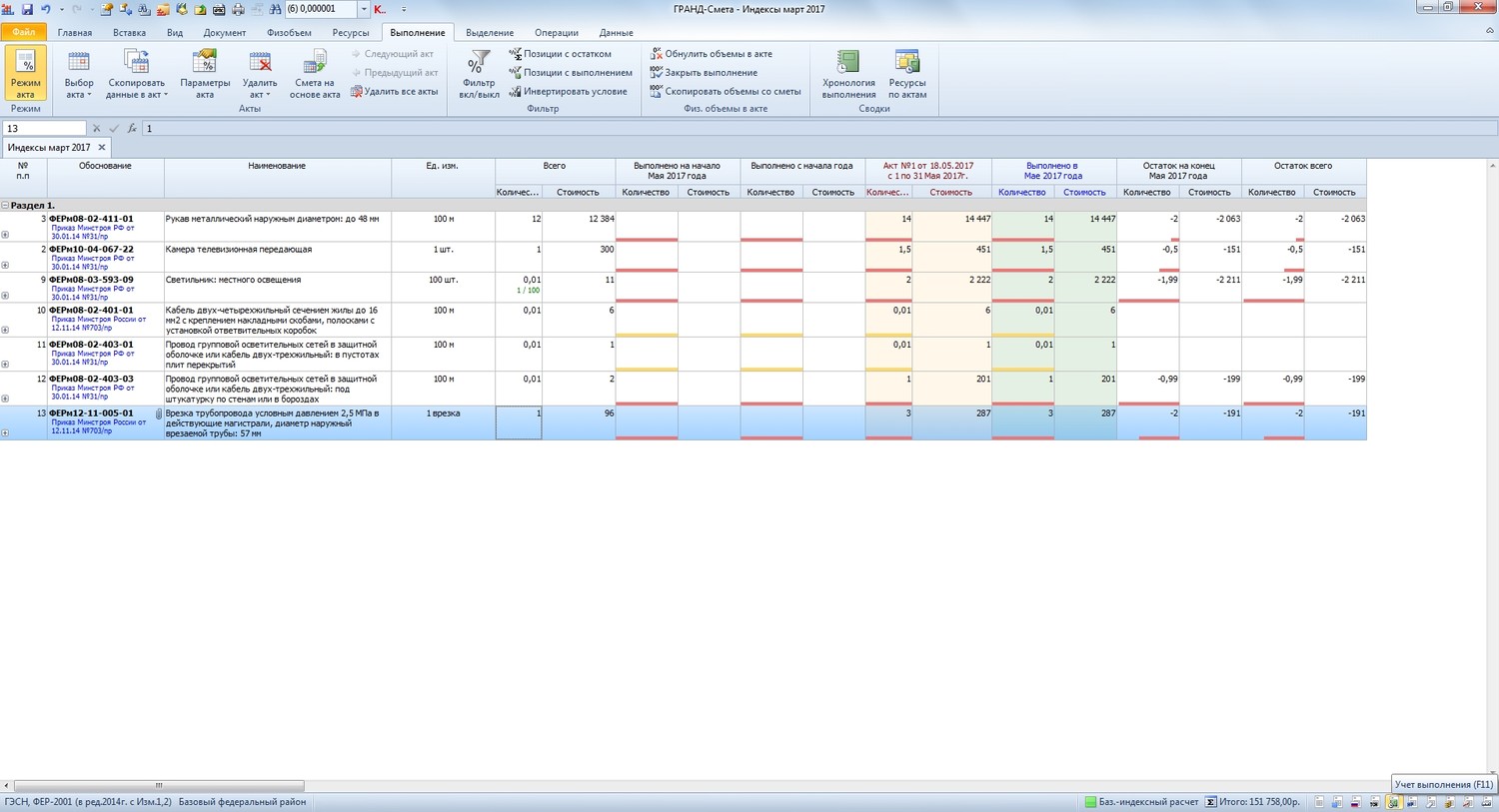Close the Индексы март 2017 tab
The image size is (1499, 812).
102,148
